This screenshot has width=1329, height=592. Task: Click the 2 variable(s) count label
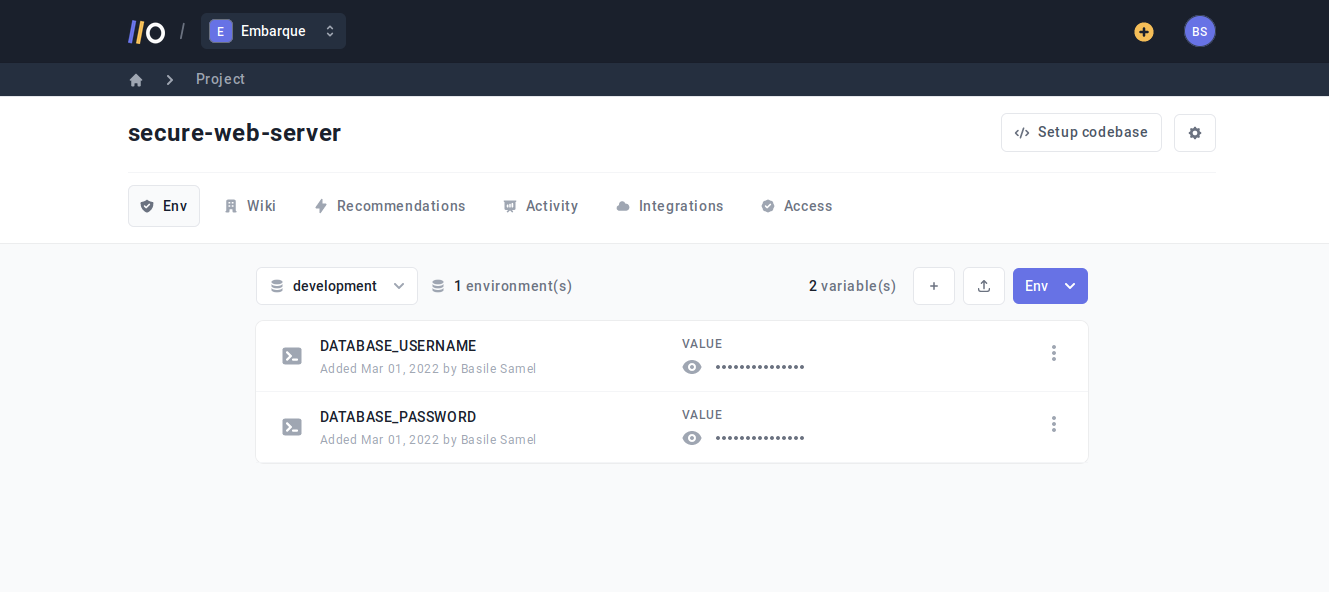[x=853, y=286]
